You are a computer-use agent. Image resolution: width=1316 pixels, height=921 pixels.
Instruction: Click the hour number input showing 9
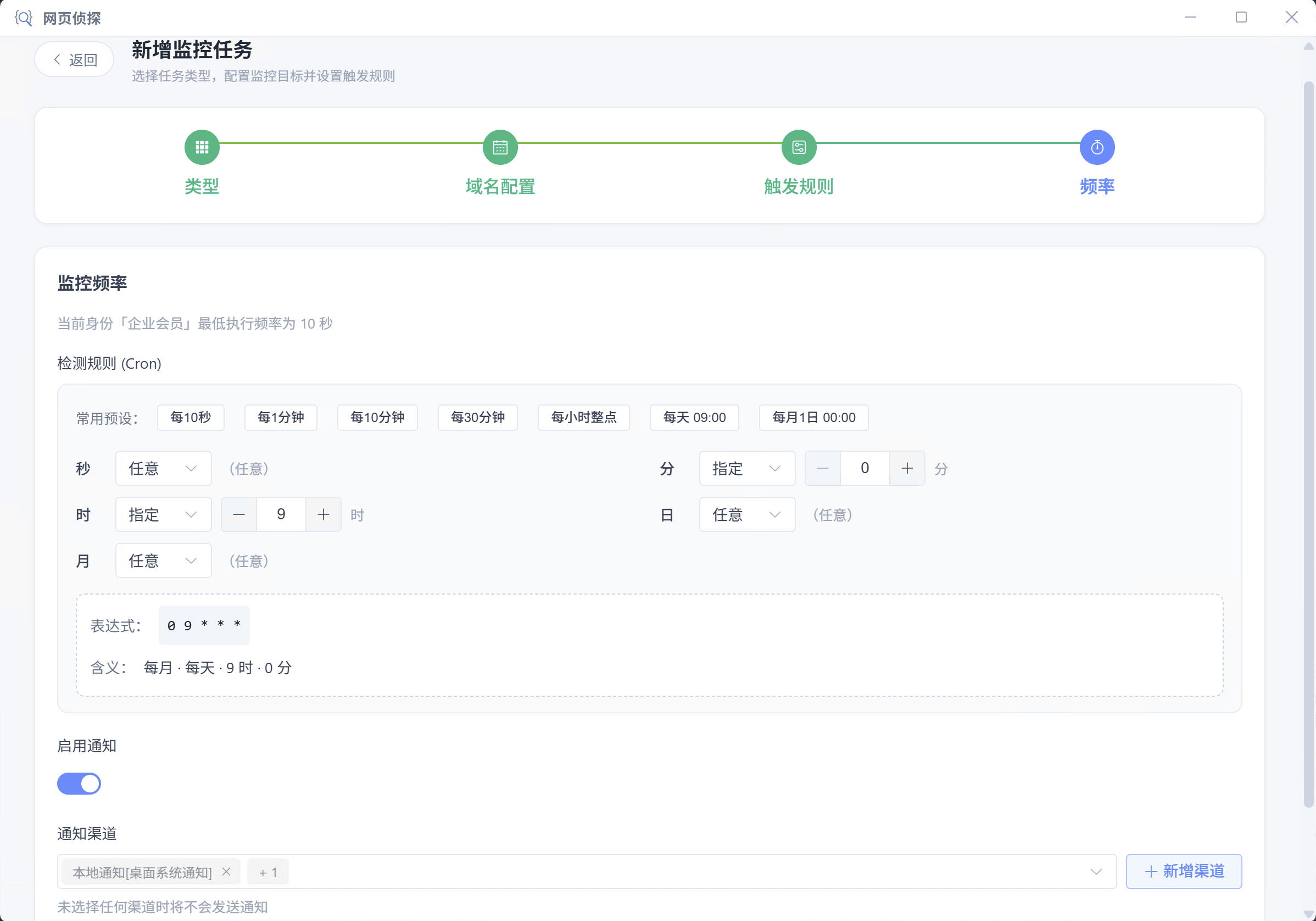pos(281,514)
